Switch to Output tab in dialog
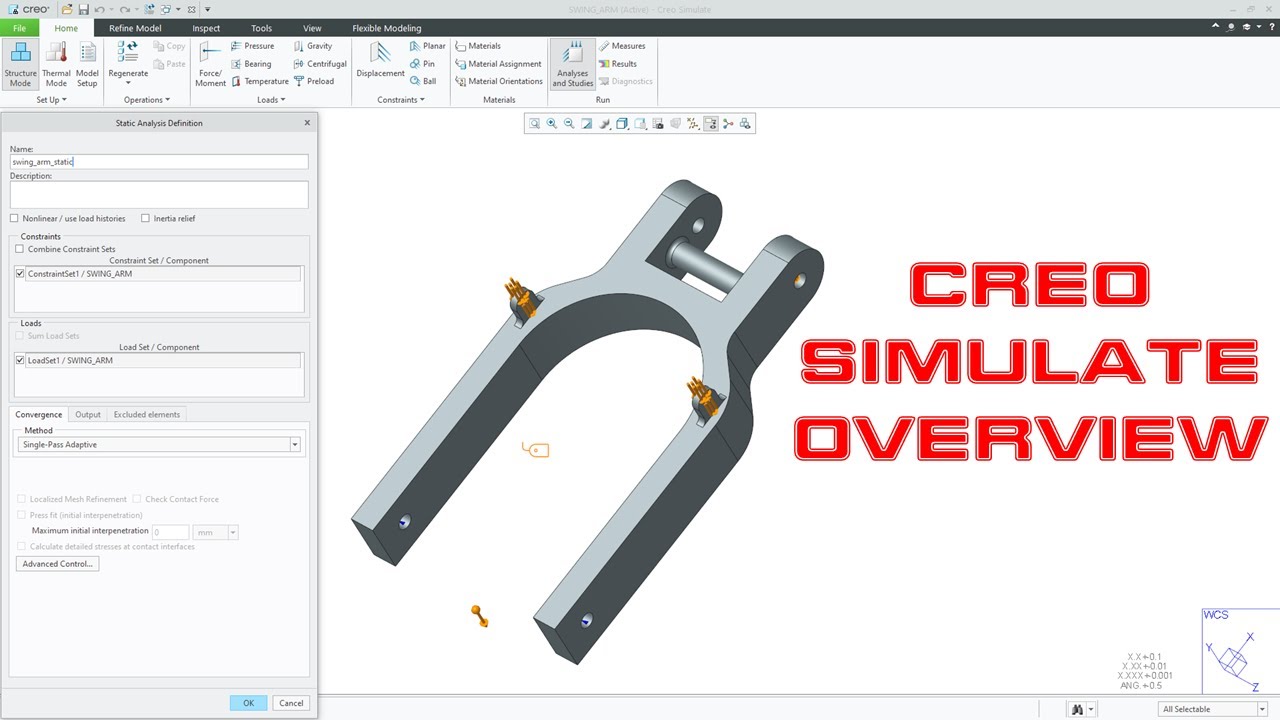1280x720 pixels. pyautogui.click(x=88, y=414)
